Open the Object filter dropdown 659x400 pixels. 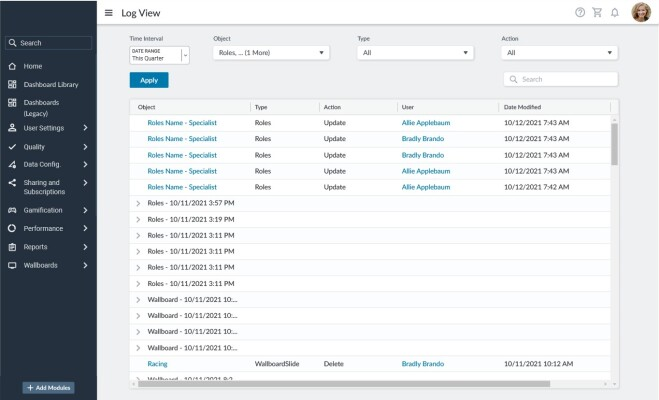(x=271, y=52)
